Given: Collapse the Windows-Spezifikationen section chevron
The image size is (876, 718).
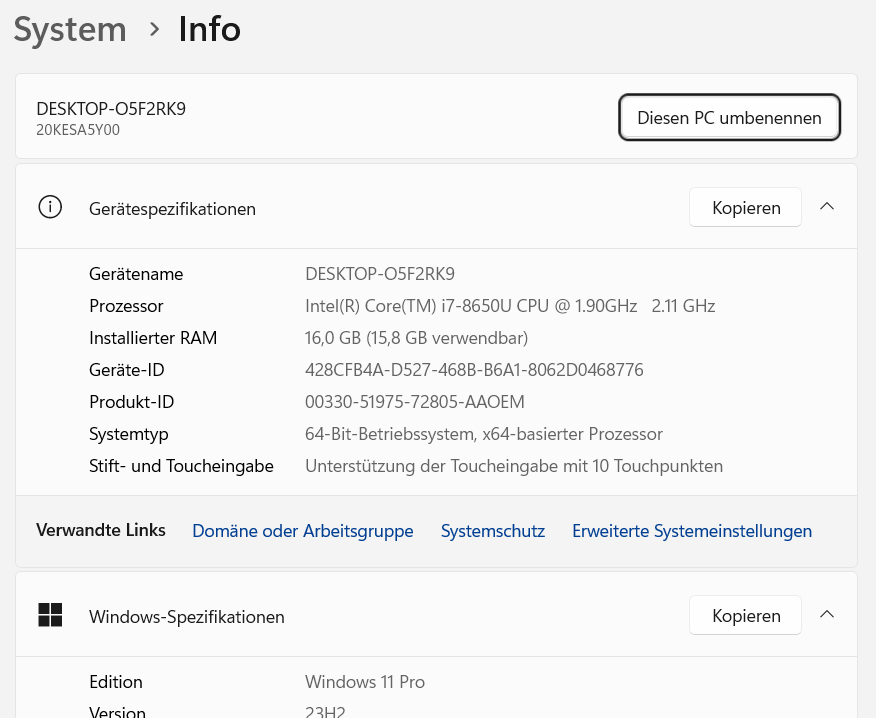Looking at the screenshot, I should click(827, 615).
